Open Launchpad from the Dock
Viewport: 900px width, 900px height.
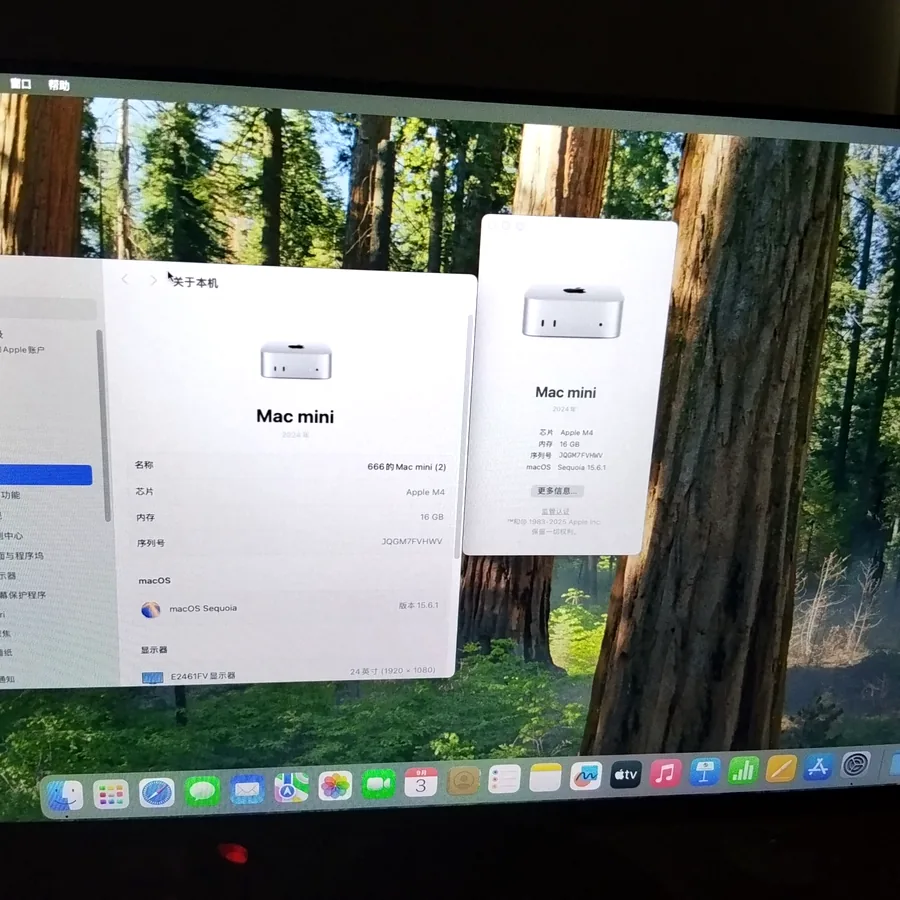pyautogui.click(x=111, y=795)
